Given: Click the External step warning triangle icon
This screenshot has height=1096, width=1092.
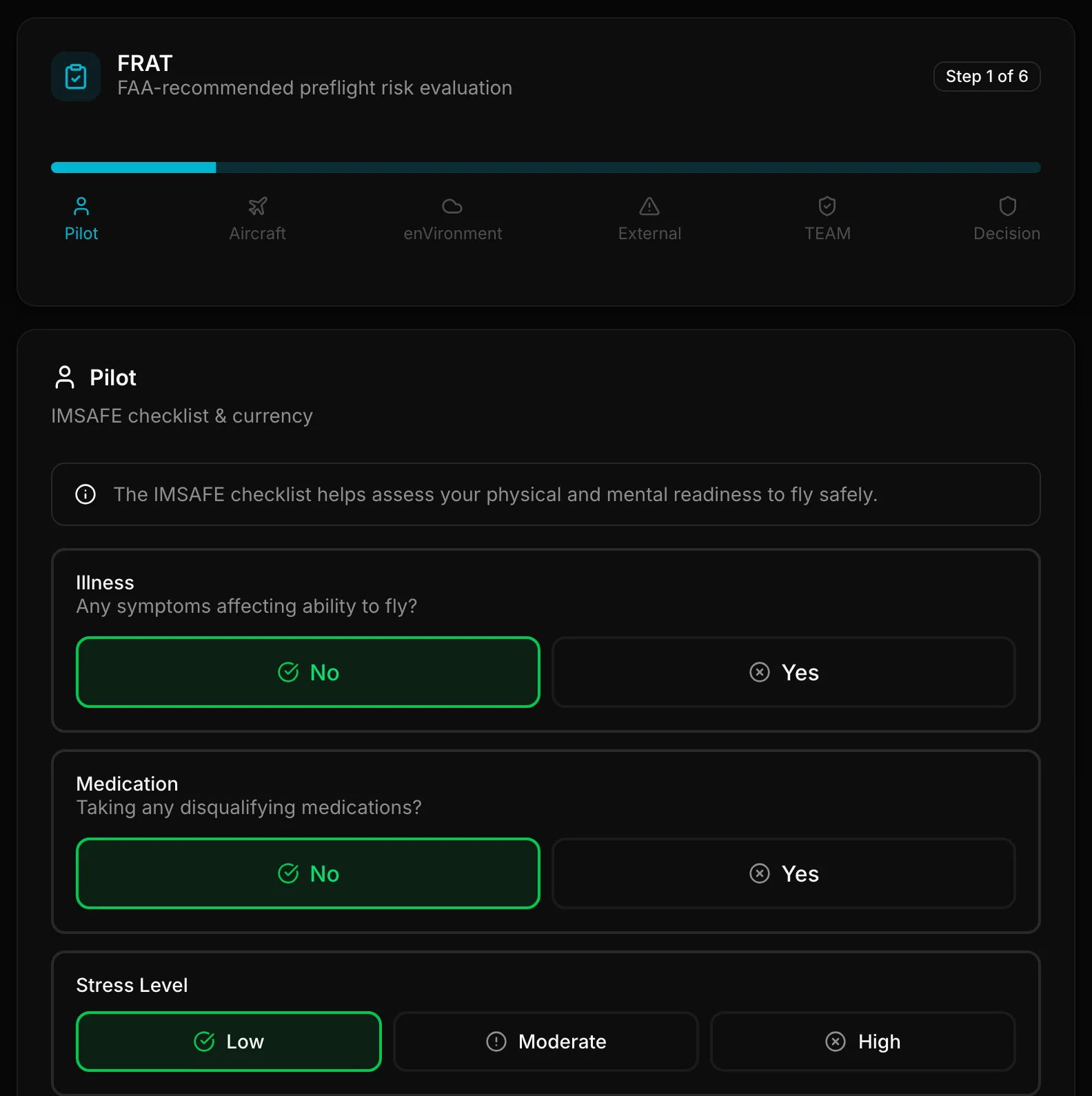Looking at the screenshot, I should pos(649,206).
